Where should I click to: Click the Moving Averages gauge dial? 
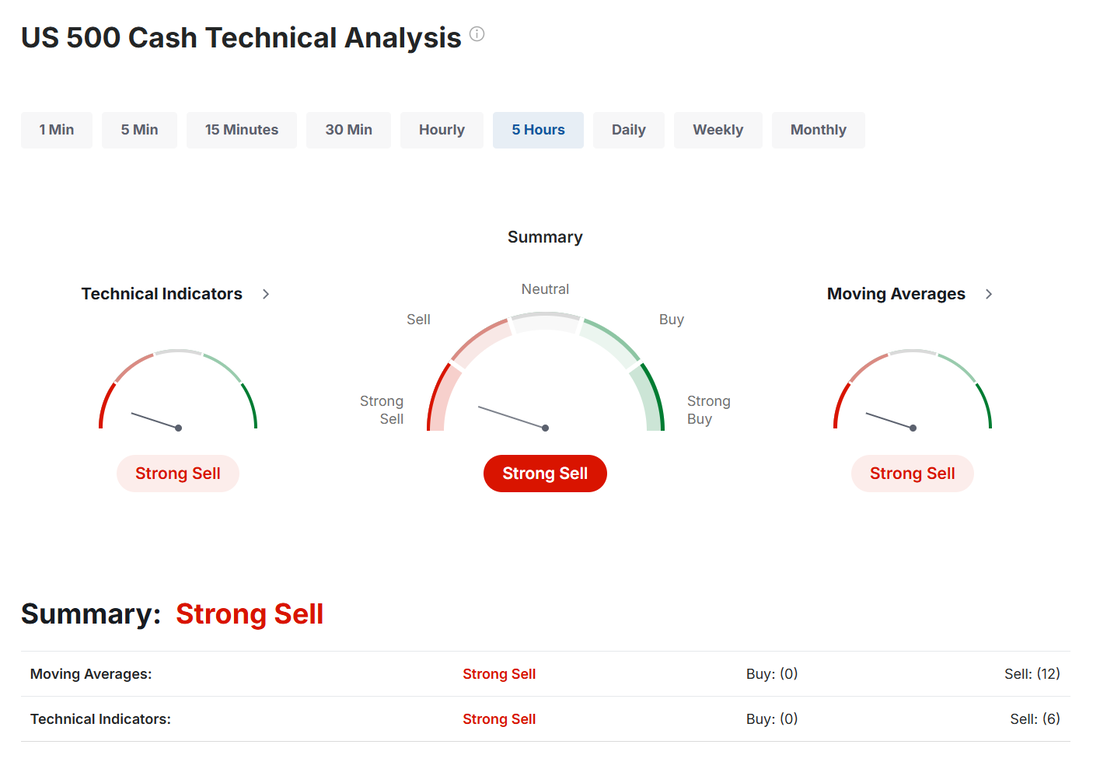[913, 389]
